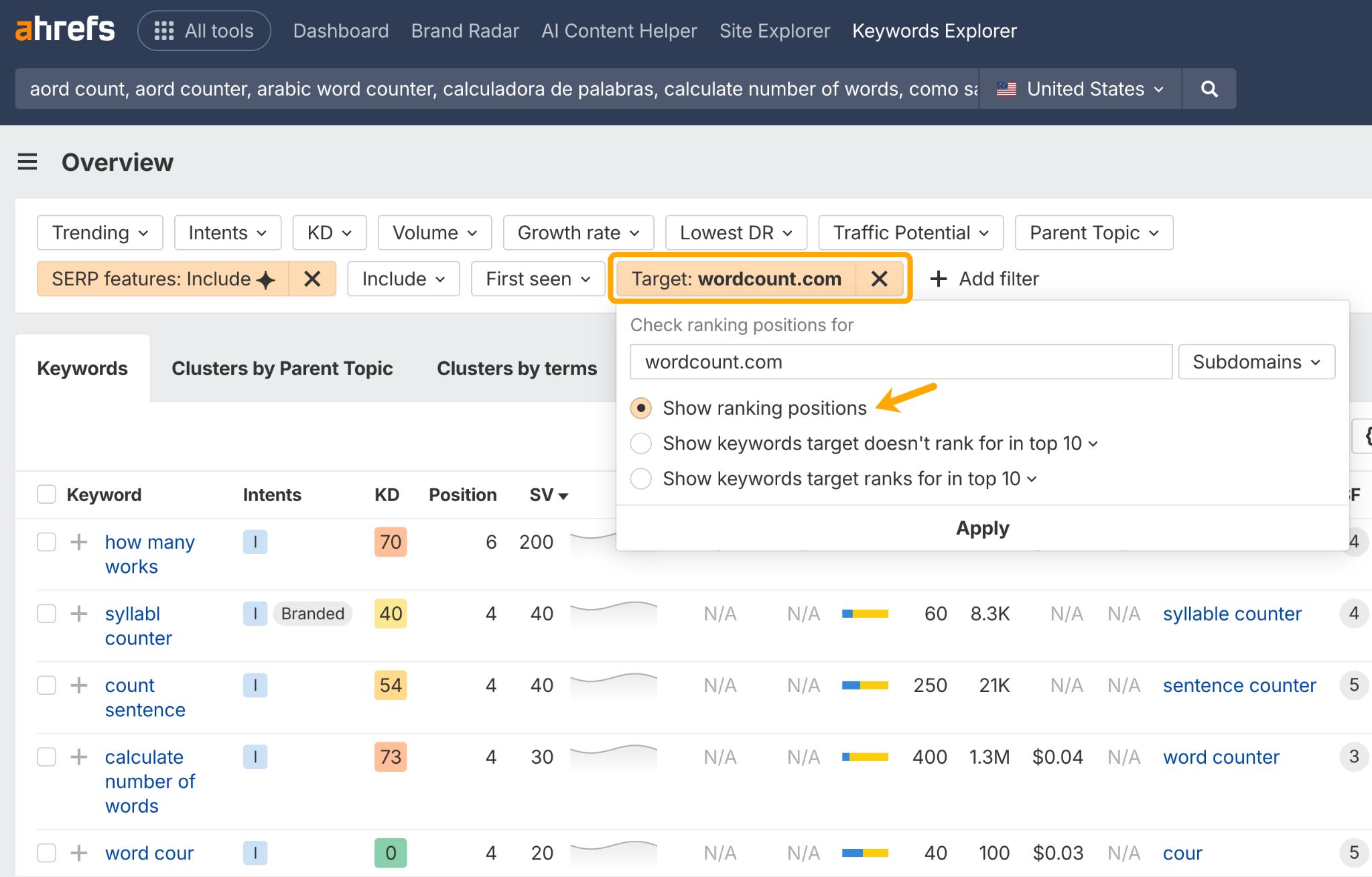Click Add filter plus icon
1372x877 pixels.
point(937,279)
